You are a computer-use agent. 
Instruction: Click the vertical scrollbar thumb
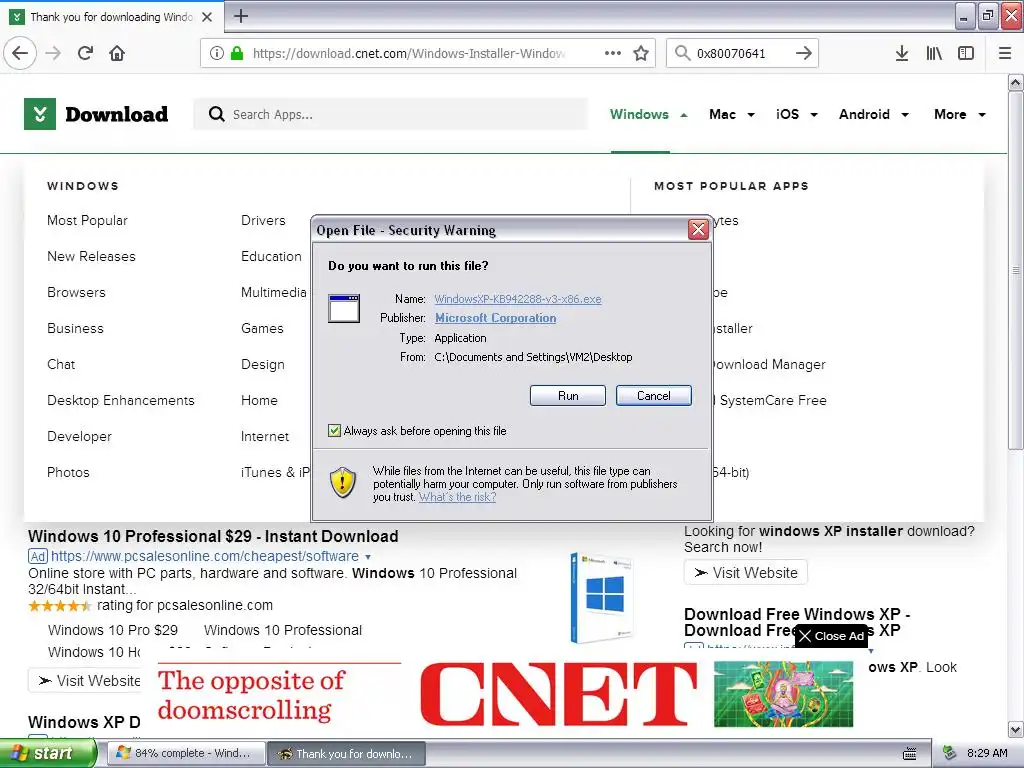pyautogui.click(x=1015, y=270)
